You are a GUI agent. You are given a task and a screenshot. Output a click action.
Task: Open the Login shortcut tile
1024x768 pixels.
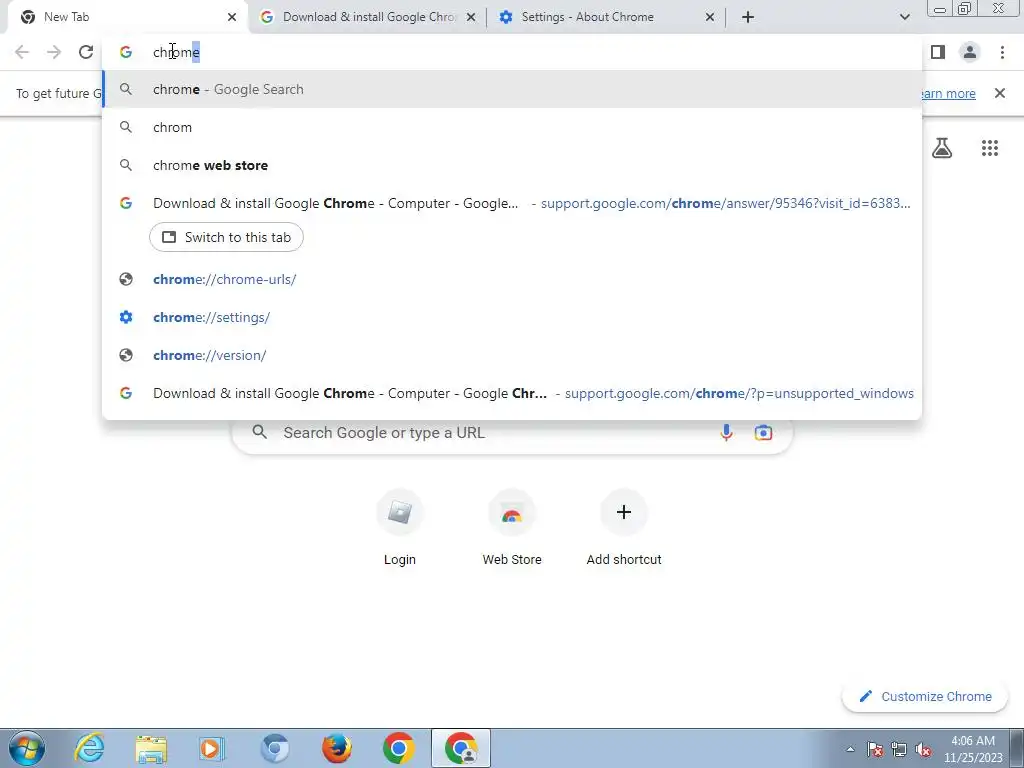(x=400, y=529)
